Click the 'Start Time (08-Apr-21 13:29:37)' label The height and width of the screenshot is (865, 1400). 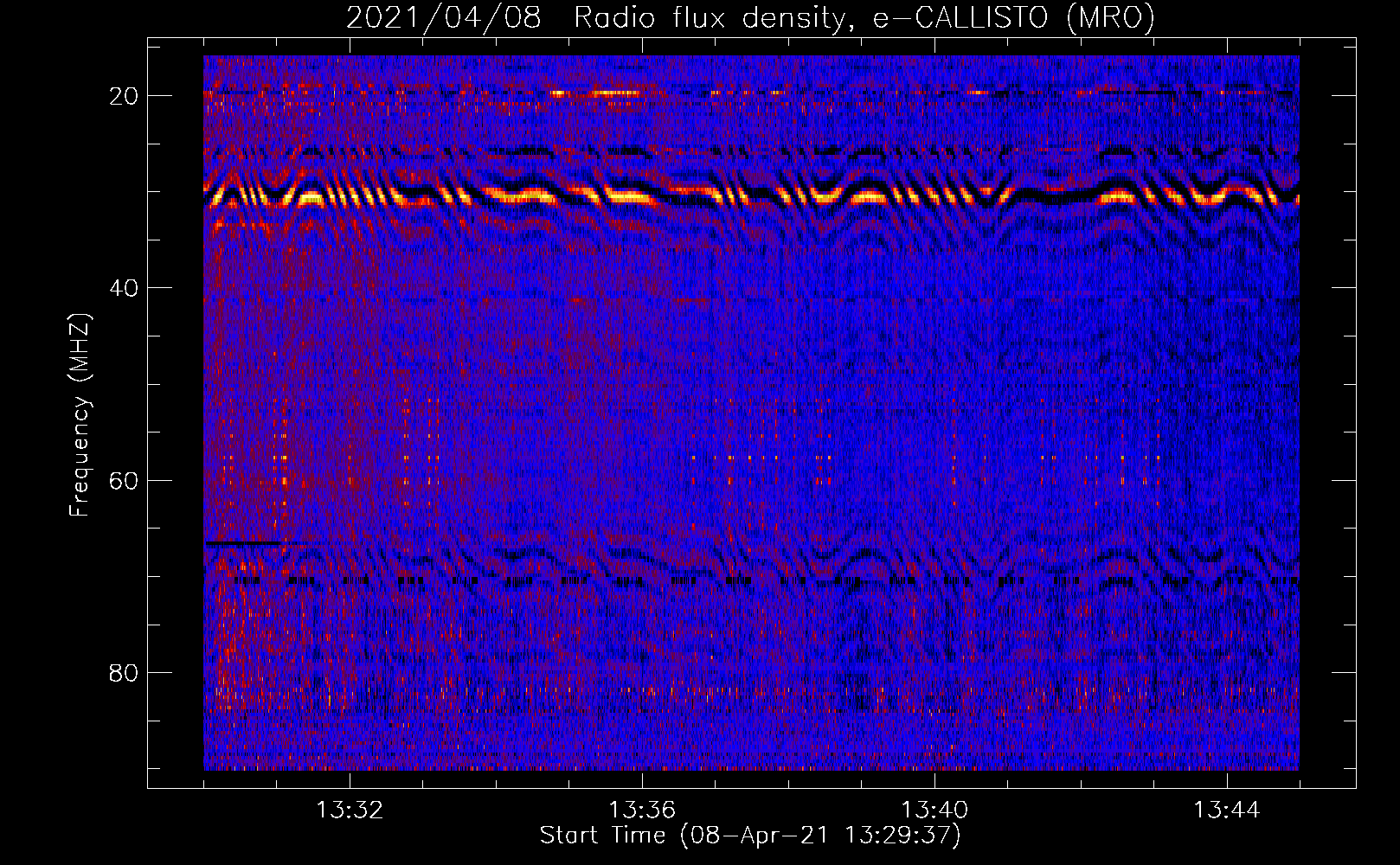750,836
